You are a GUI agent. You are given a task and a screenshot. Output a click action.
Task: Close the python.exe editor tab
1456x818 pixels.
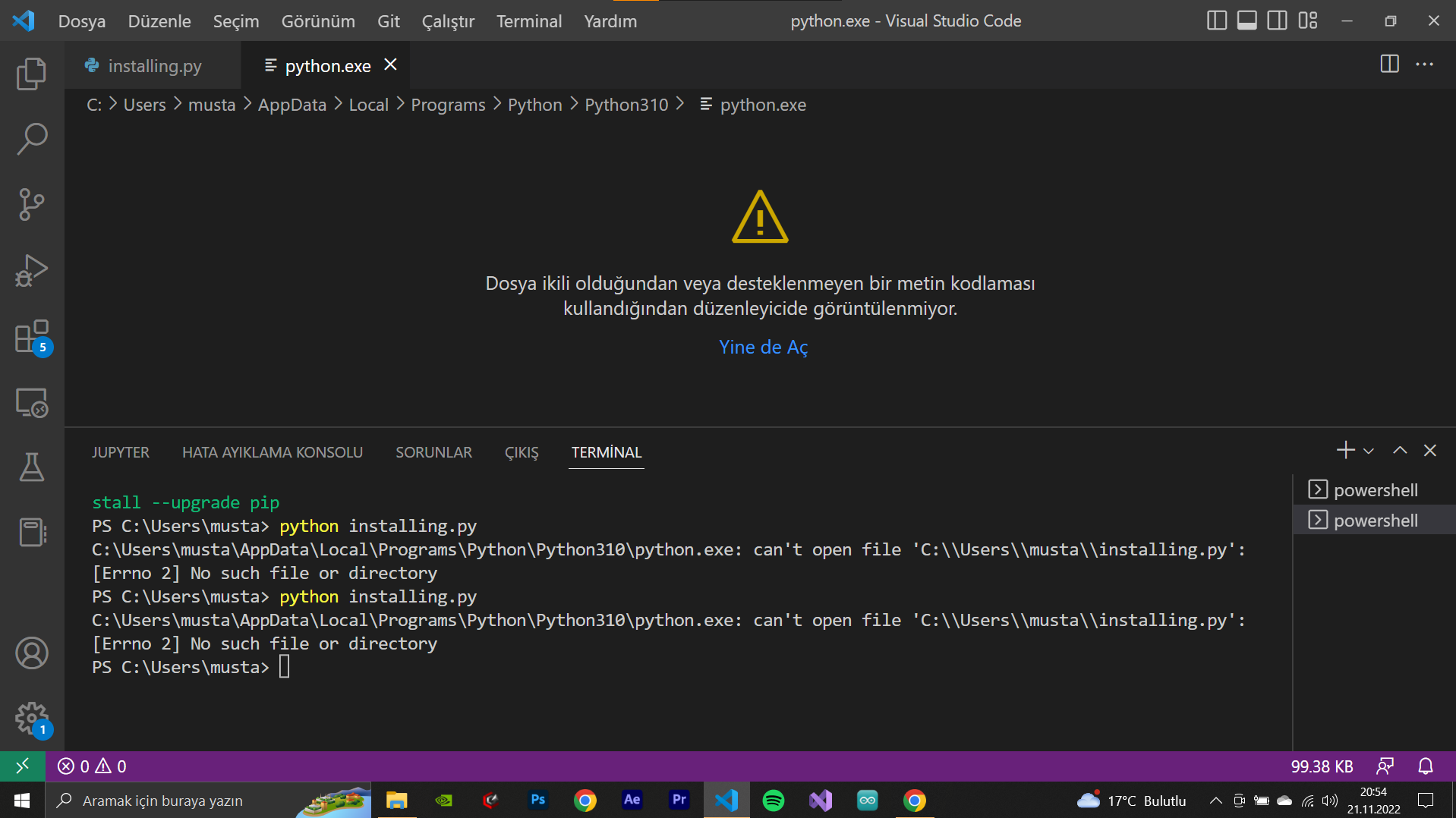pyautogui.click(x=390, y=64)
